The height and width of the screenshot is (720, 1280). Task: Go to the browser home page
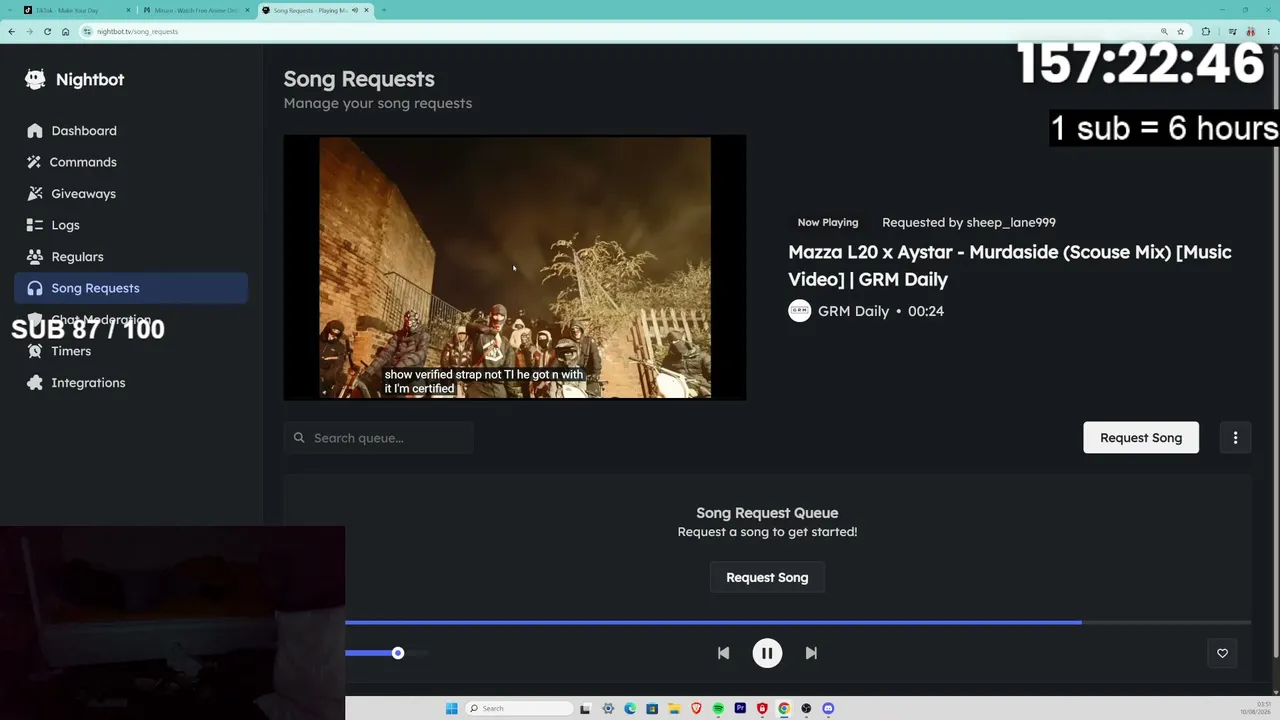click(65, 32)
